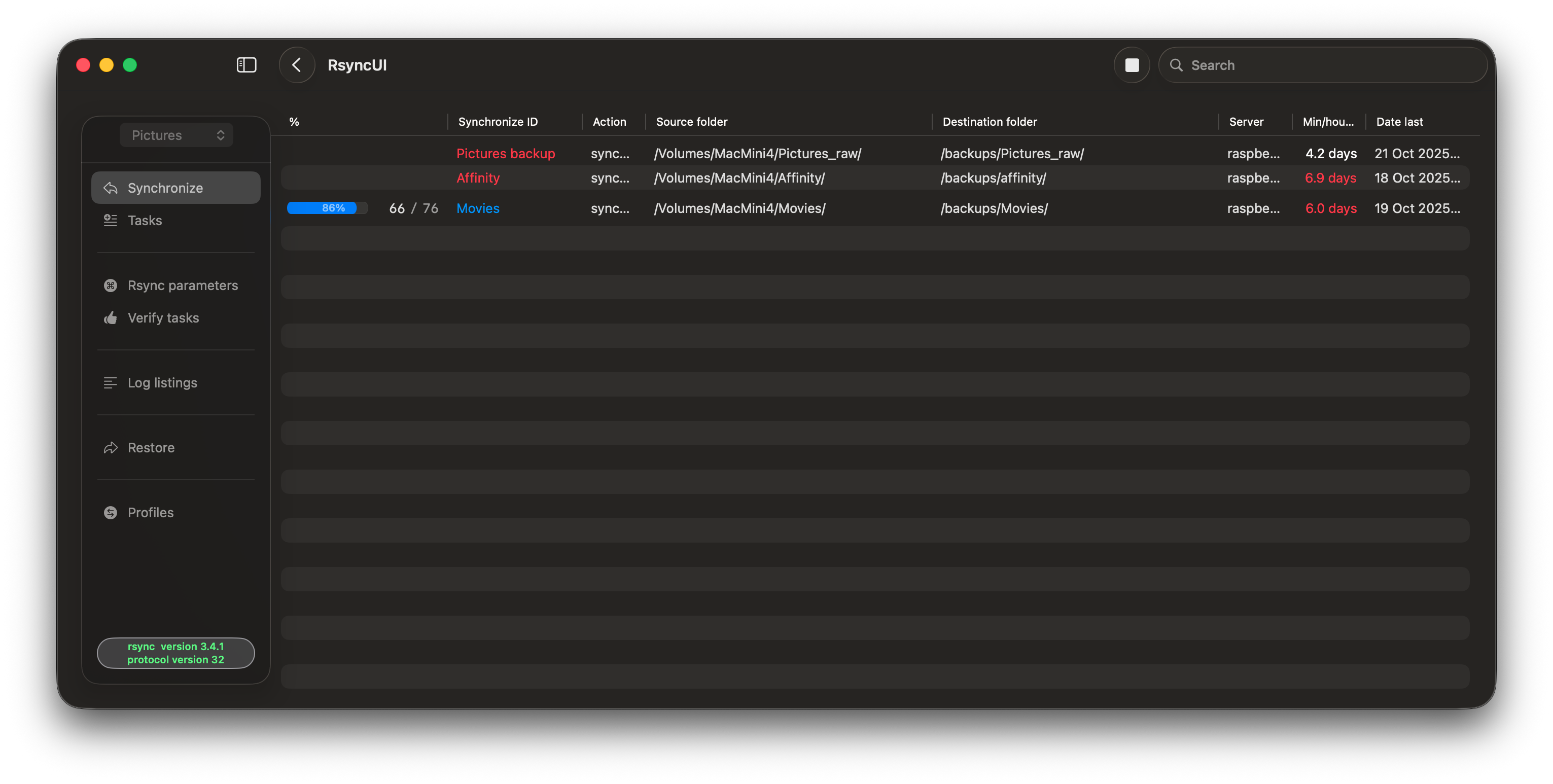This screenshot has height=784, width=1553.
Task: Select the Movies synchronize task
Action: tap(477, 208)
